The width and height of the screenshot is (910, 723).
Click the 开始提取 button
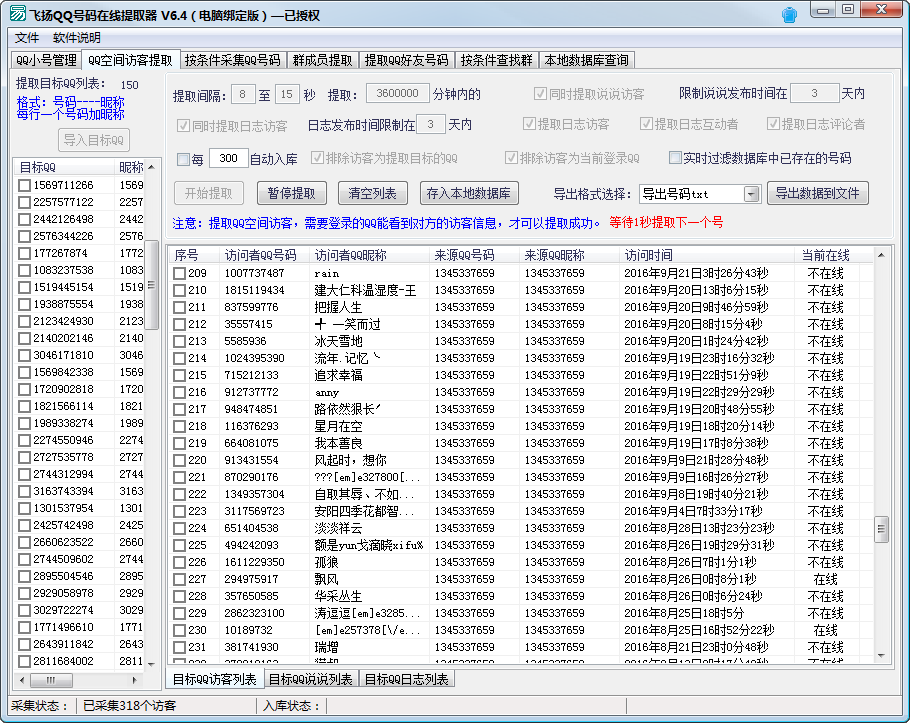208,193
